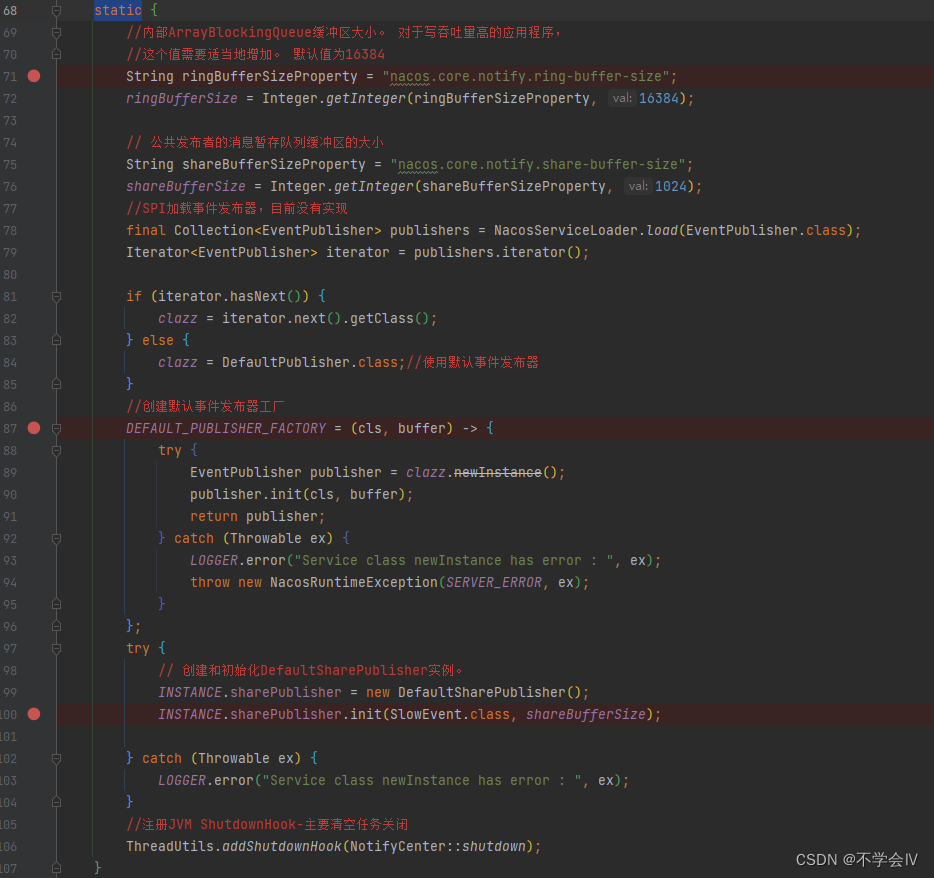Screen dimensions: 934x878
Task: Click closing brace fold marker on line 107
Action: pos(57,868)
